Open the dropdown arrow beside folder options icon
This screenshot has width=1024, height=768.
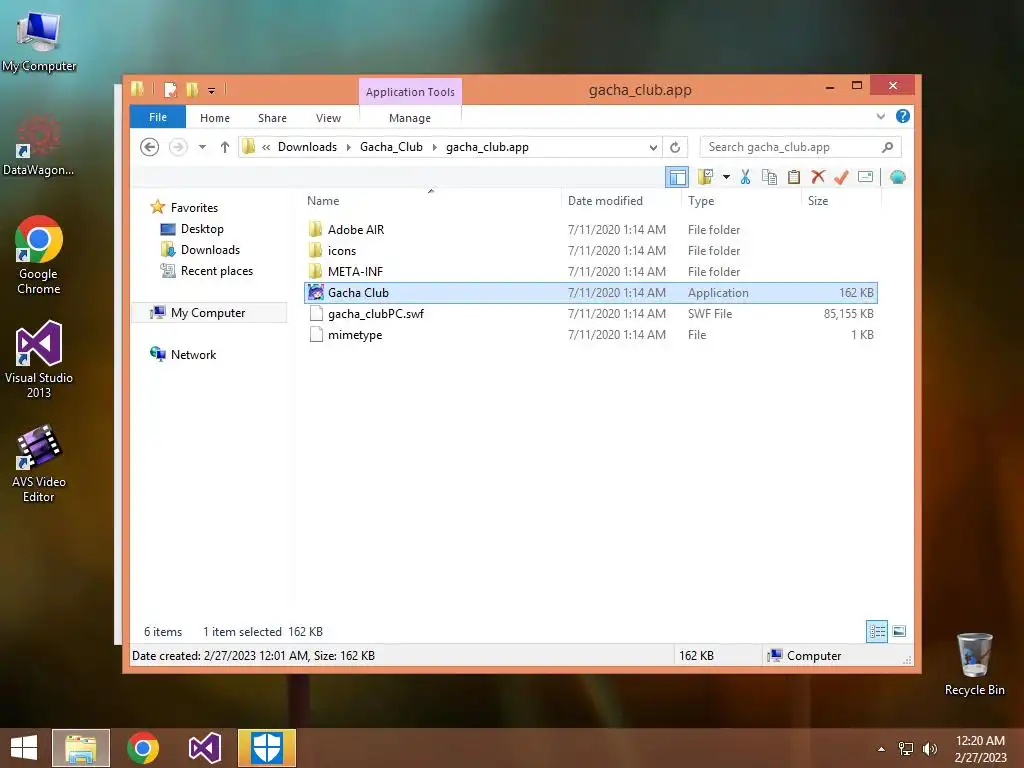[726, 177]
